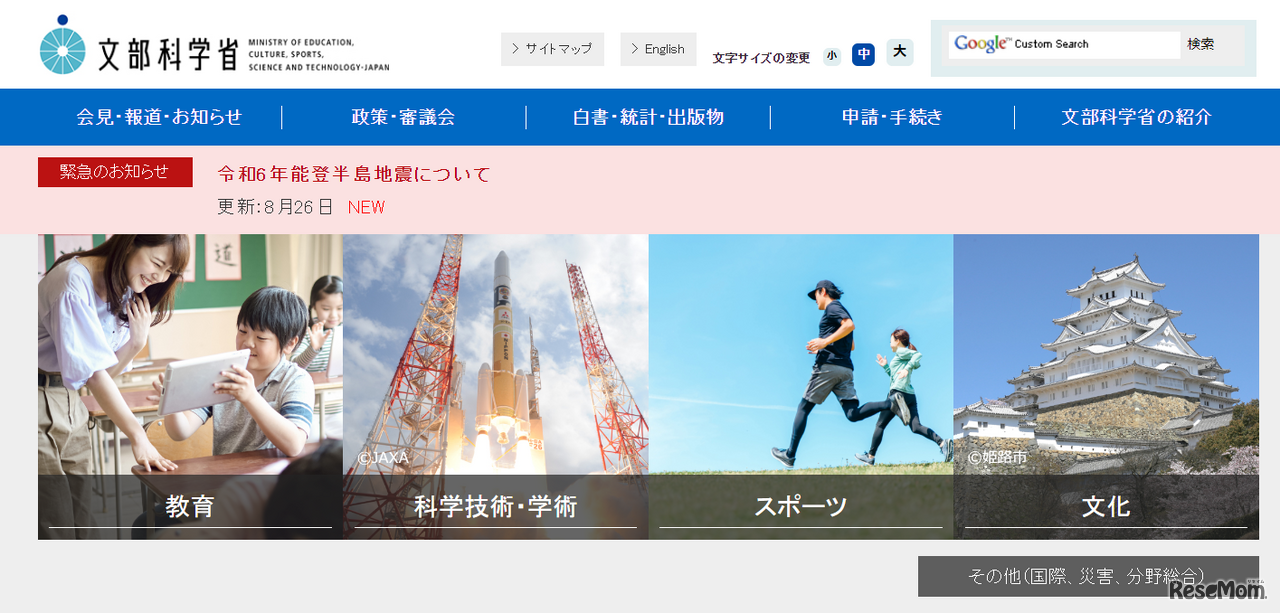Open the スポーツ category tile
The image size is (1280, 613).
click(x=801, y=387)
